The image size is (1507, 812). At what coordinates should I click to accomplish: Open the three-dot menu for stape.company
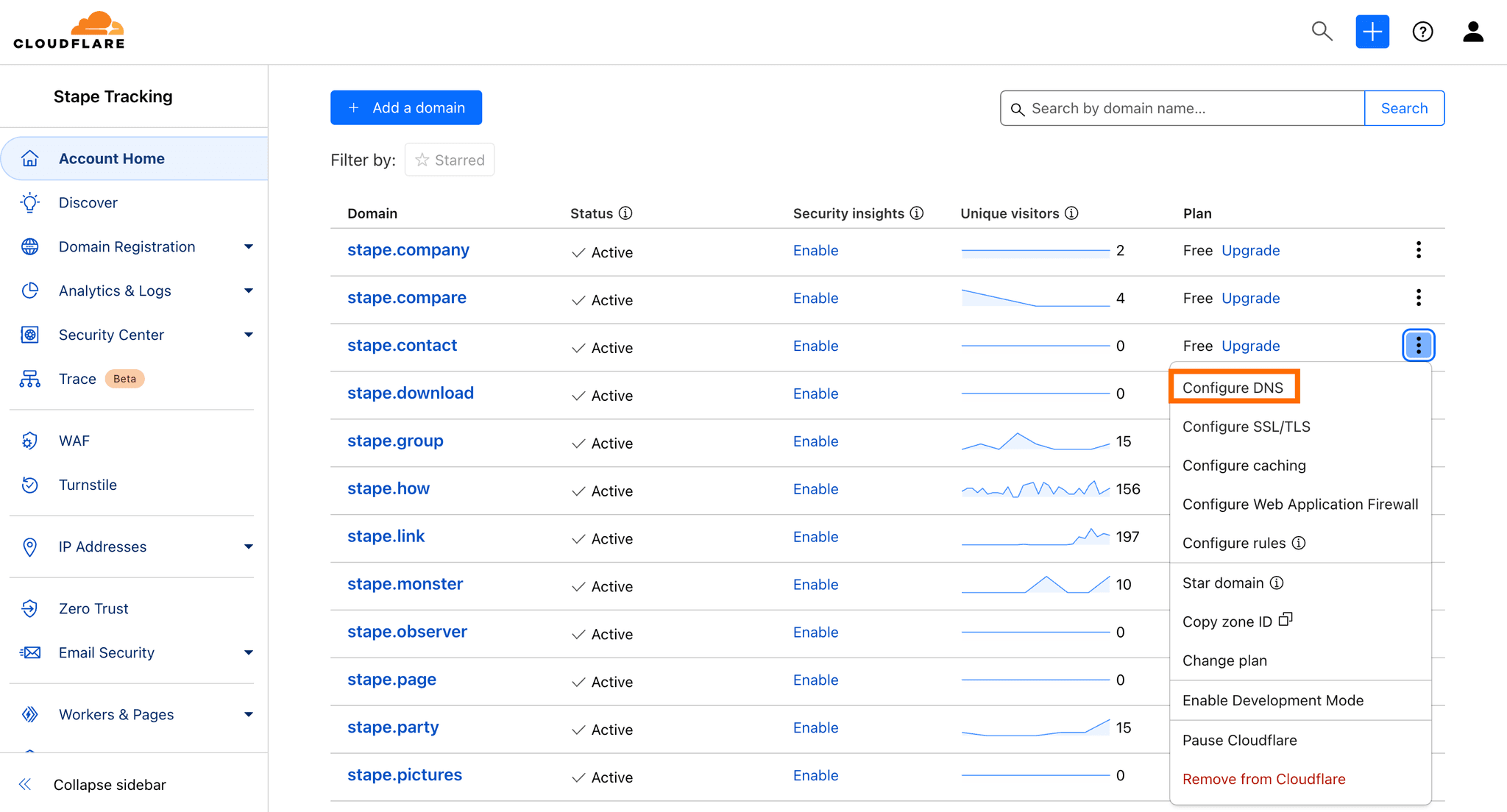[x=1417, y=250]
